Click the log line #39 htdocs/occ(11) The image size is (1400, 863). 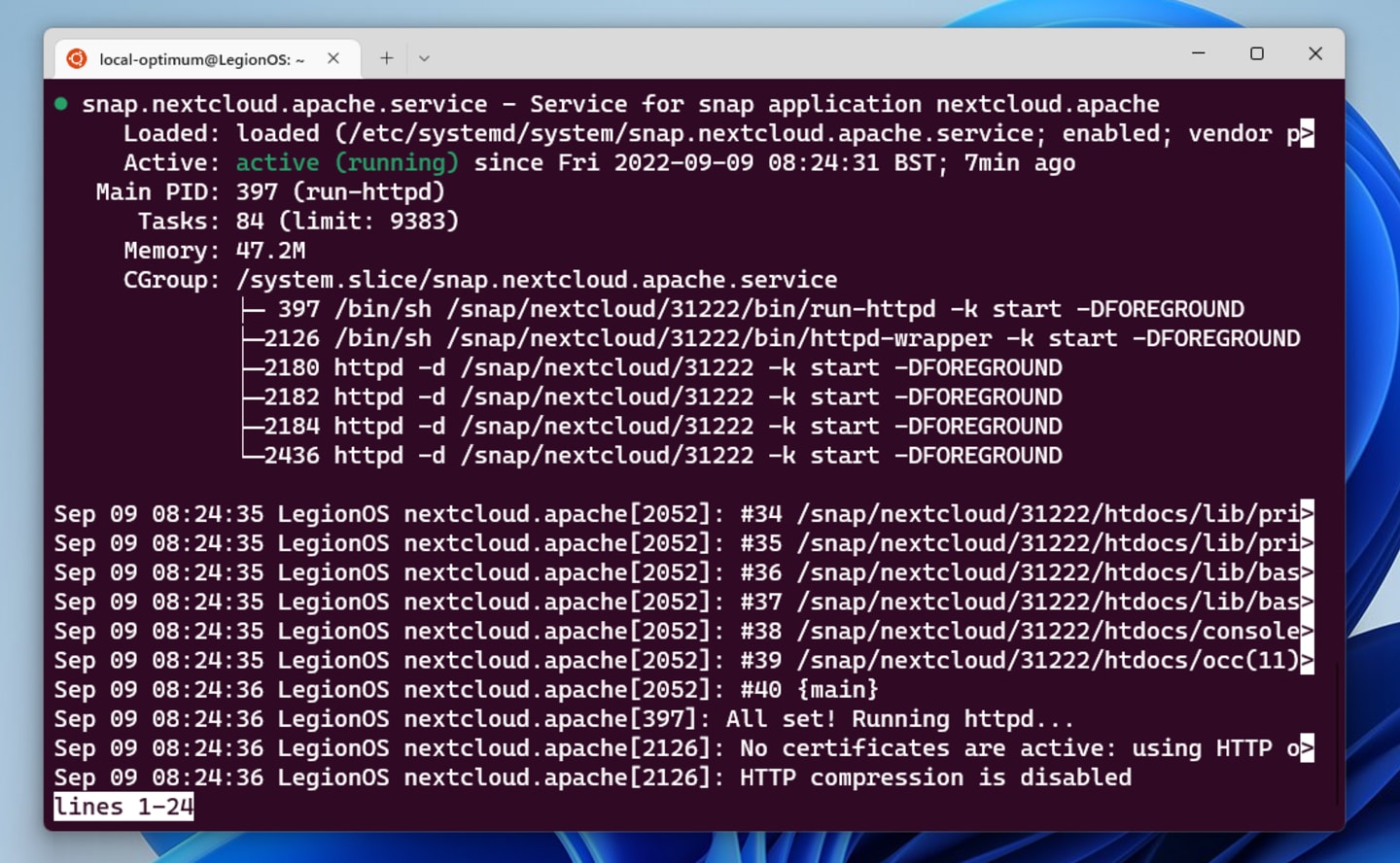pos(683,660)
